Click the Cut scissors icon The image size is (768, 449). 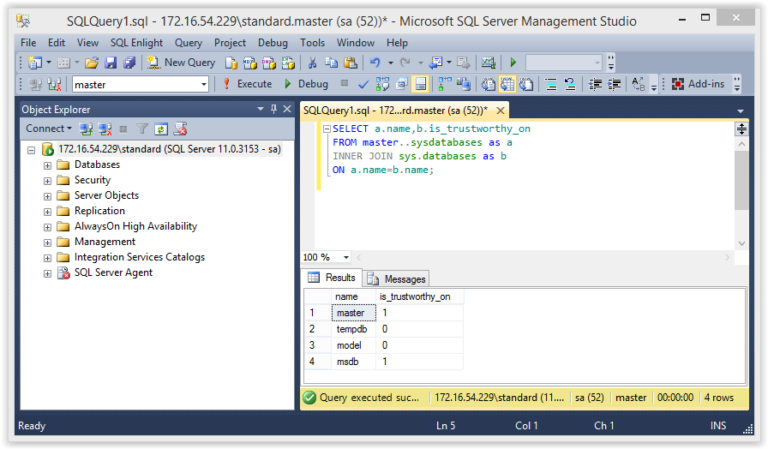312,62
